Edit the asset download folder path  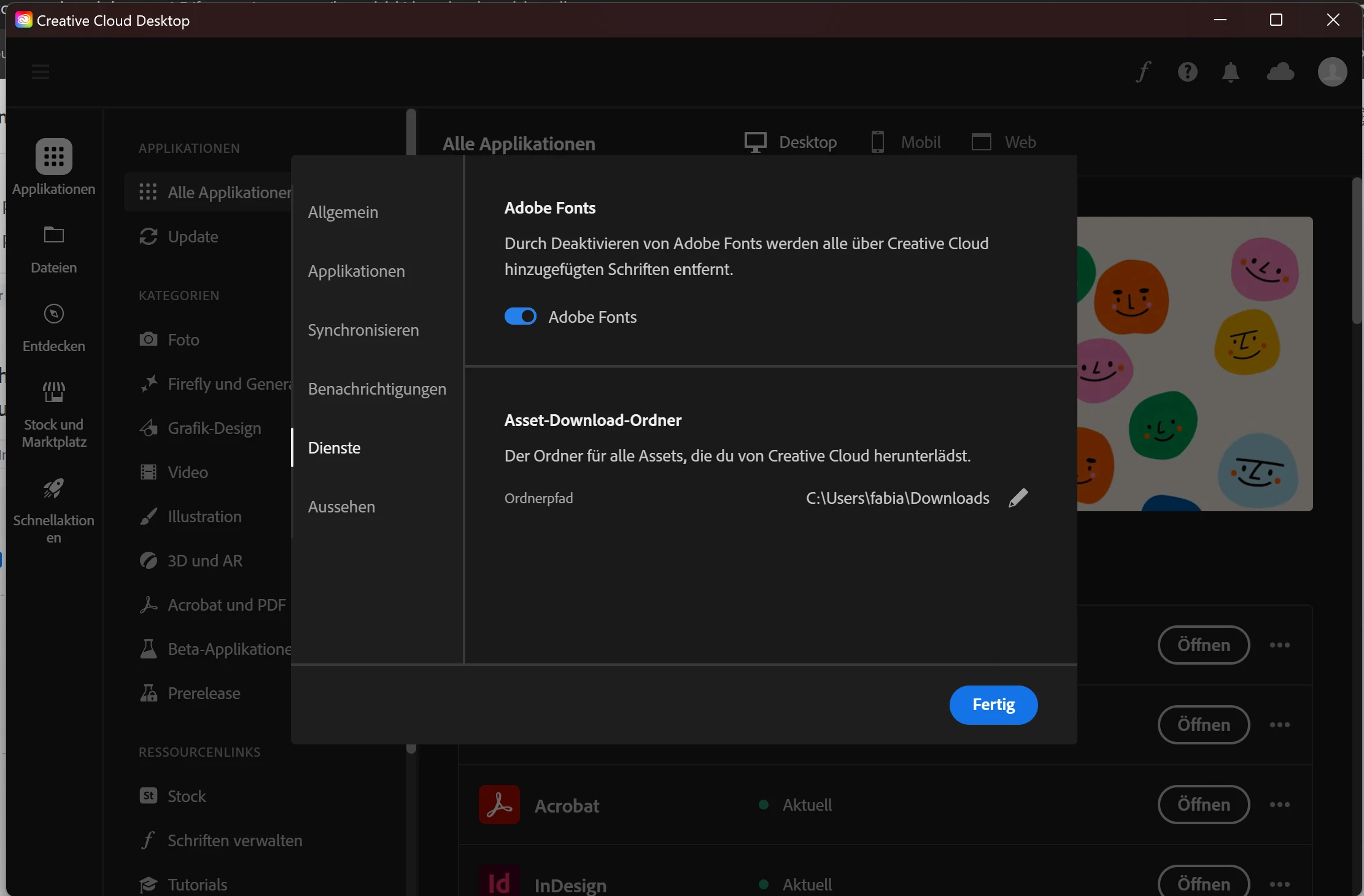(x=1018, y=498)
